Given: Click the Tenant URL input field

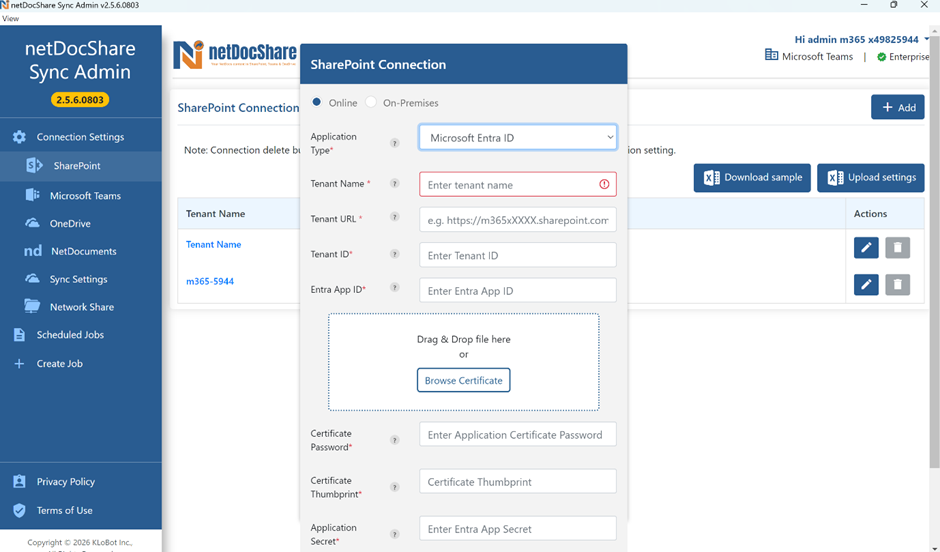Looking at the screenshot, I should pos(518,220).
